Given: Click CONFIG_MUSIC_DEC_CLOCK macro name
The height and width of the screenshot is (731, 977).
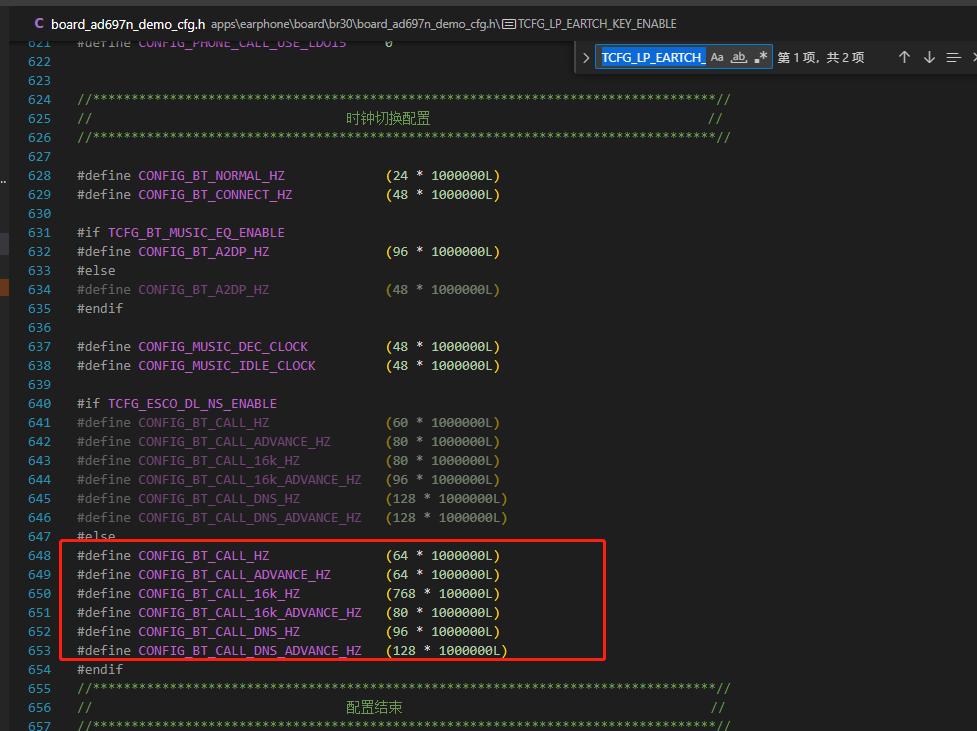Looking at the screenshot, I should 223,347.
